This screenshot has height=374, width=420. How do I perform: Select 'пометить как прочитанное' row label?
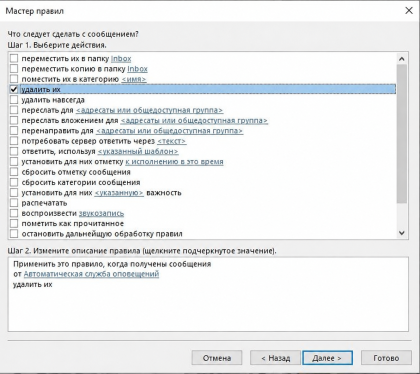tap(73, 224)
